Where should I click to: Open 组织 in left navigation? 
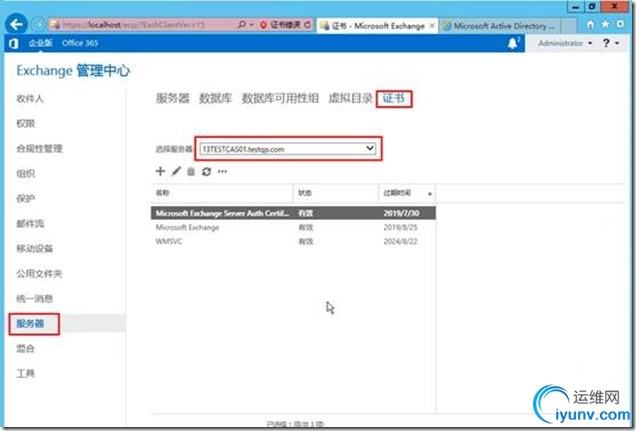pos(26,174)
